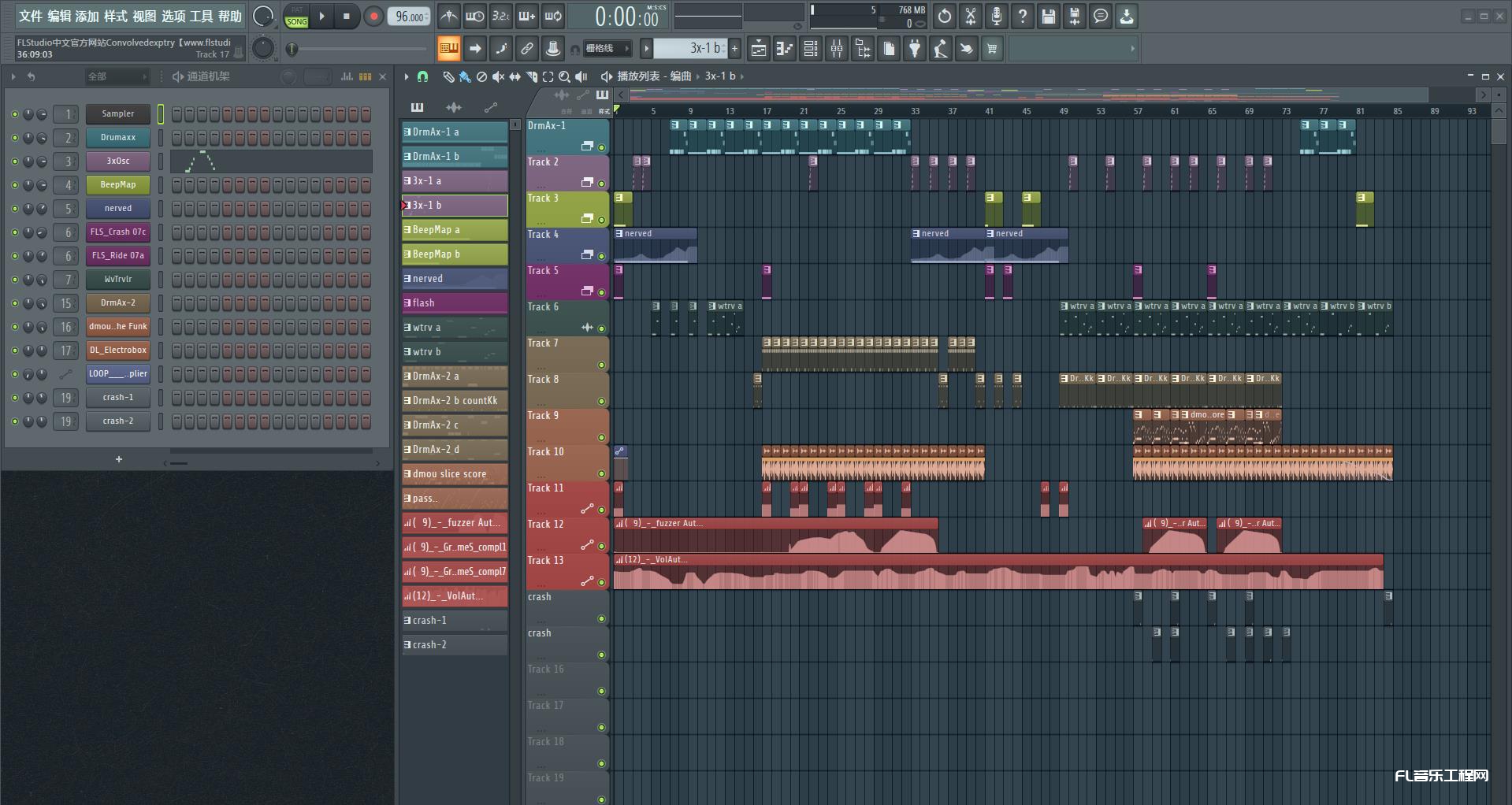The height and width of the screenshot is (805, 1512).
Task: Add new pattern with the plus button
Action: pos(734,49)
